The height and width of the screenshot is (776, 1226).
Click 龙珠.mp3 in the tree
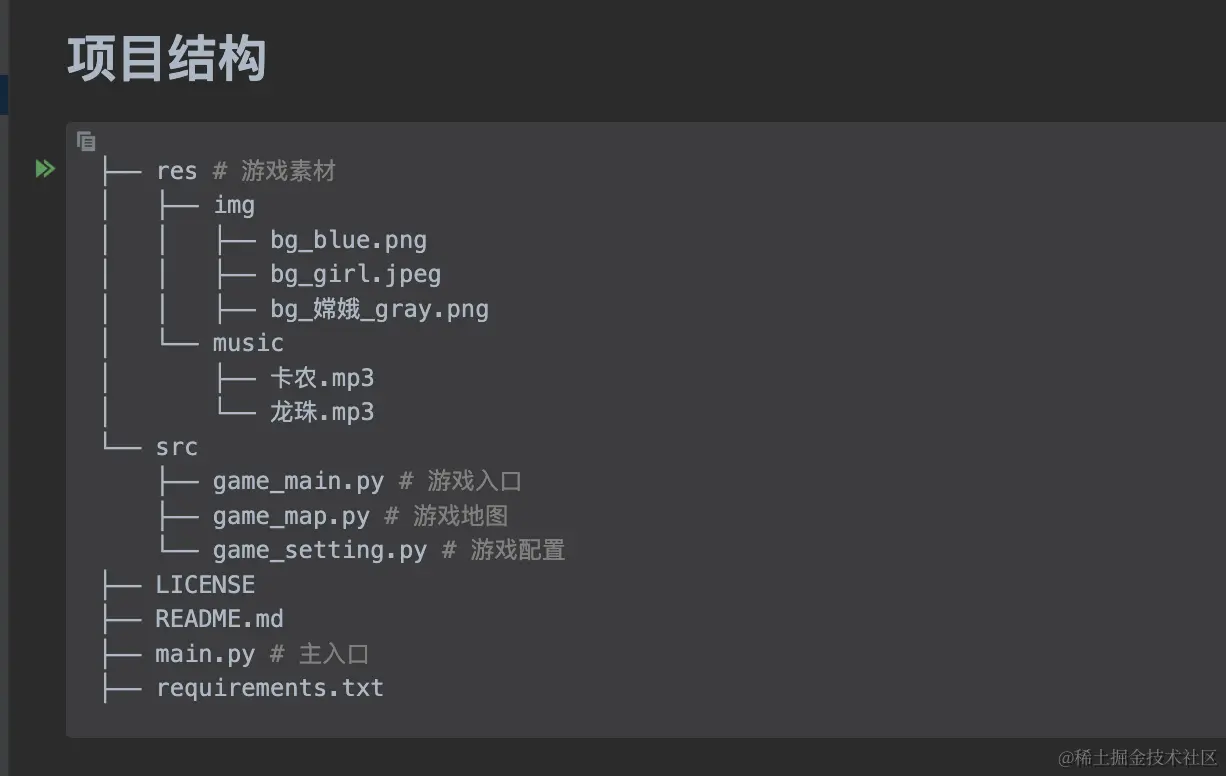[x=322, y=412]
